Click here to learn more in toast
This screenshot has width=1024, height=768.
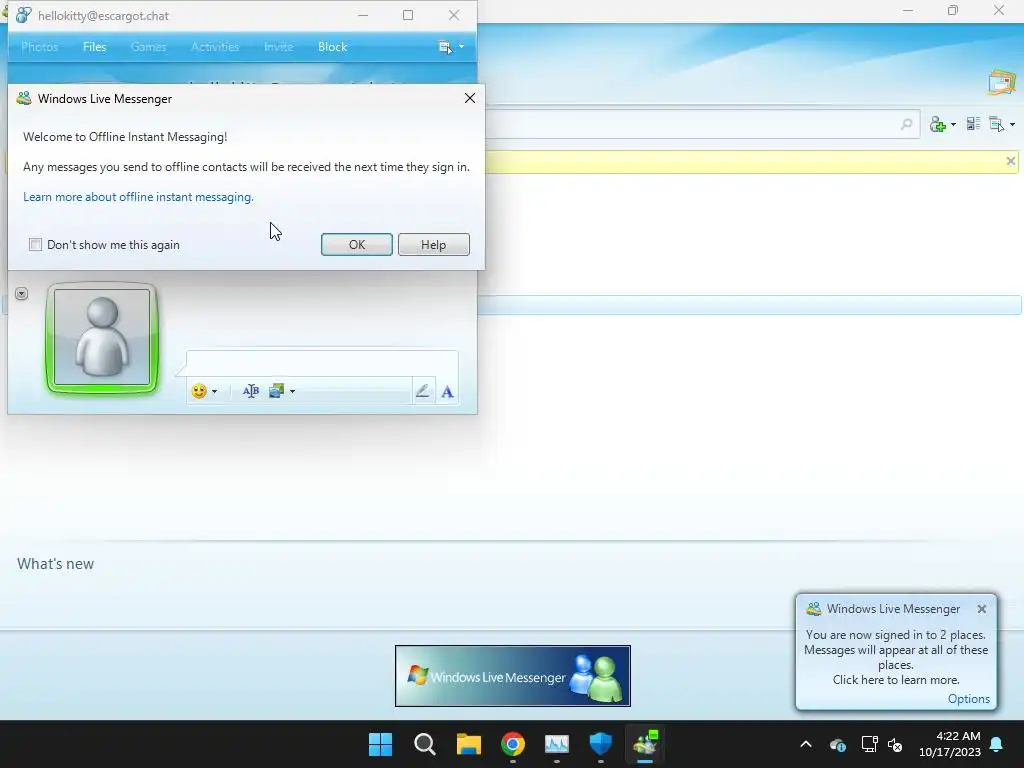coord(896,680)
